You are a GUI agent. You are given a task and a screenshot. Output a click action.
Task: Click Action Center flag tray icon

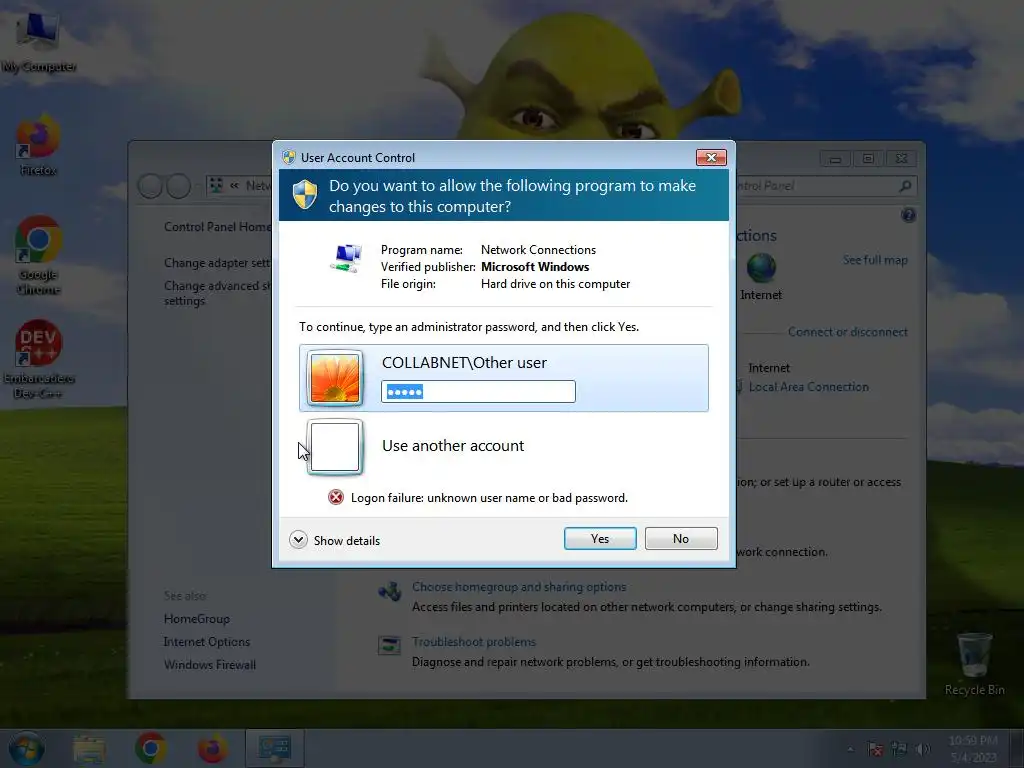click(x=876, y=749)
